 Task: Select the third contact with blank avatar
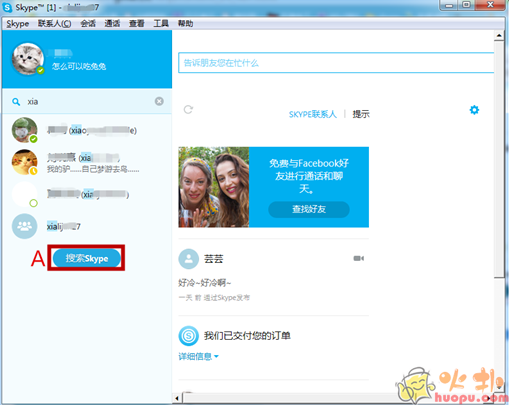point(87,194)
